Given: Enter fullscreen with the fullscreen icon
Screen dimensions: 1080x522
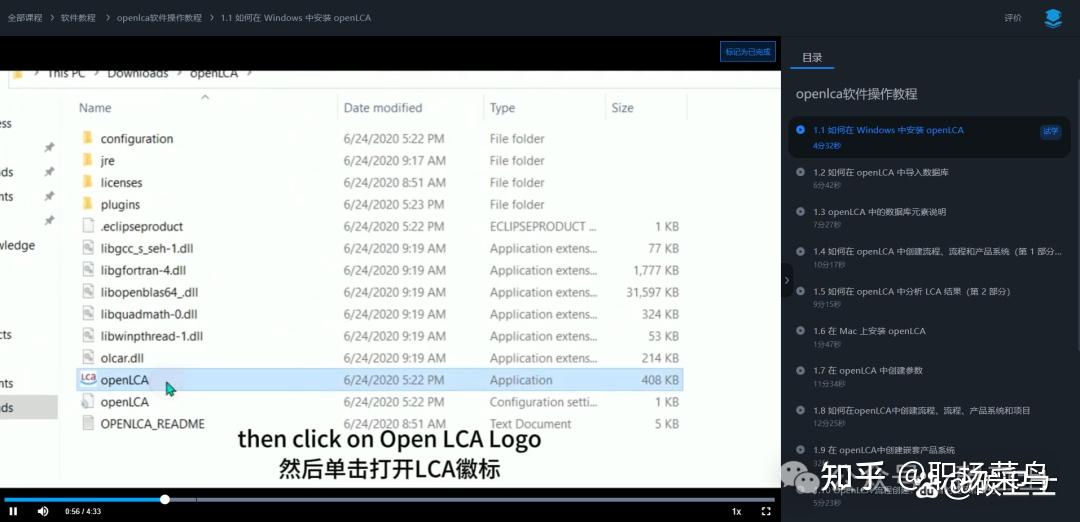Looking at the screenshot, I should [765, 511].
